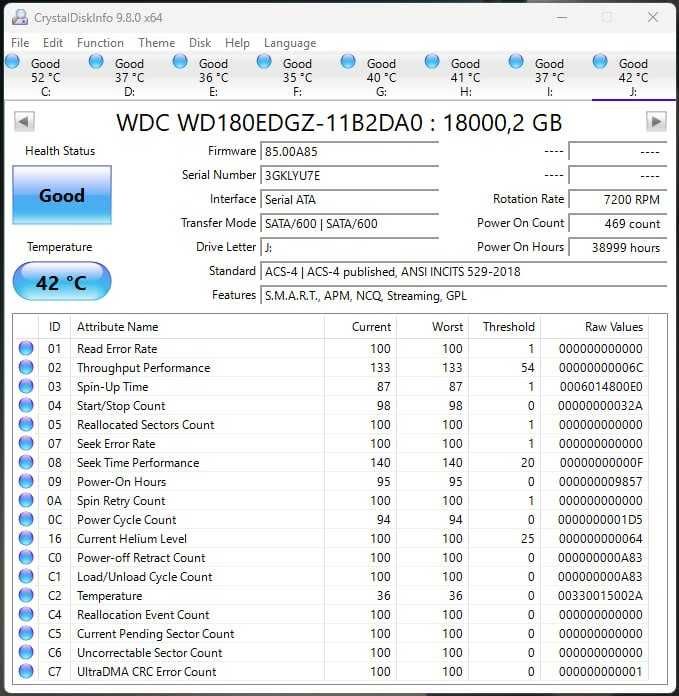This screenshot has height=696, width=679.
Task: Open the Disk menu
Action: [x=200, y=43]
